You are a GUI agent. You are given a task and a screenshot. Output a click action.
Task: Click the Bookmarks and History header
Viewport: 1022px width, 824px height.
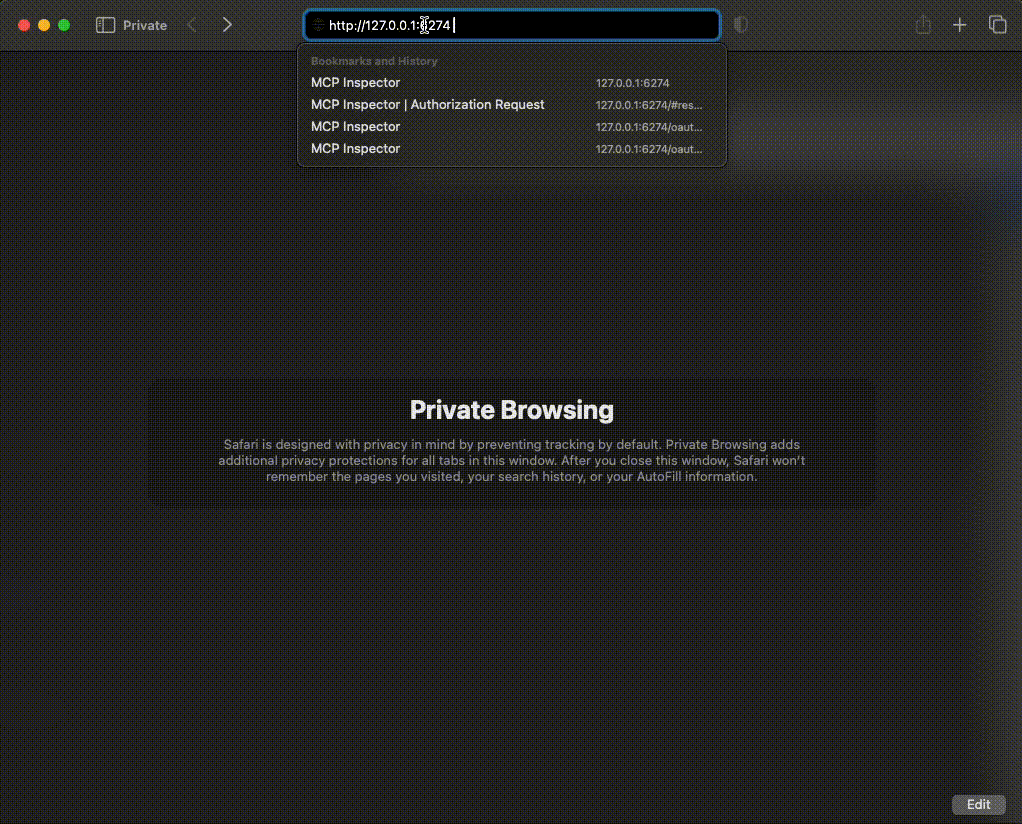click(374, 61)
